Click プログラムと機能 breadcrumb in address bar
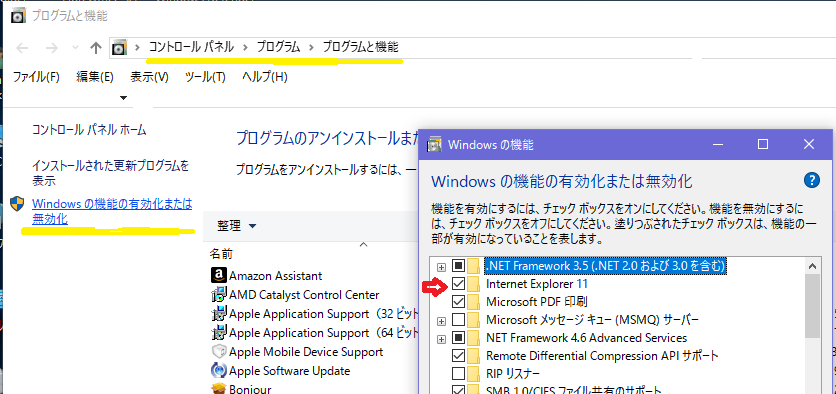The height and width of the screenshot is (394, 836). click(x=360, y=47)
